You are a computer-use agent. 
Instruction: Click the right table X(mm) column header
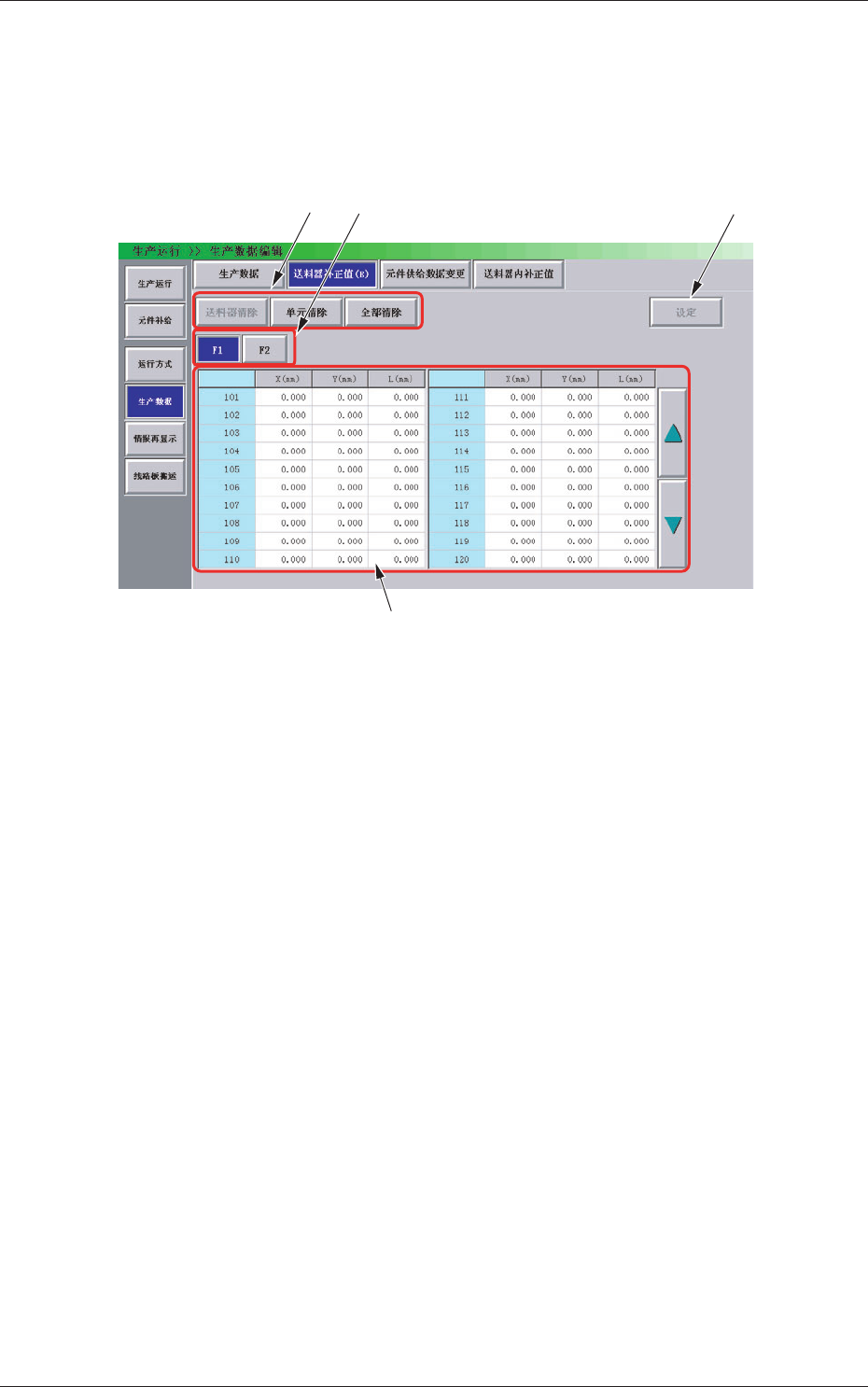pyautogui.click(x=513, y=379)
